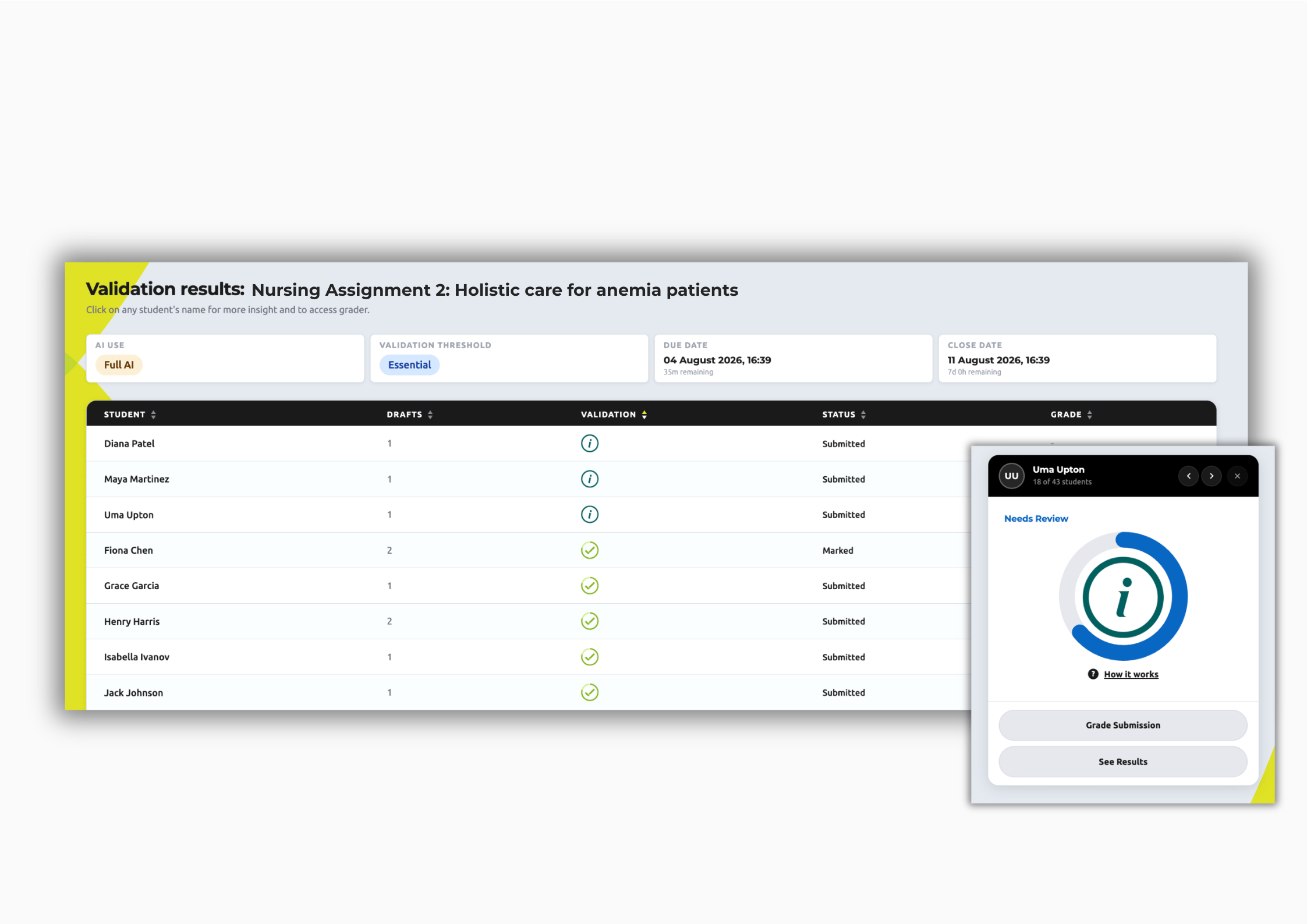Click Grace Garcia's Submitted status
The image size is (1307, 924).
pyautogui.click(x=843, y=586)
